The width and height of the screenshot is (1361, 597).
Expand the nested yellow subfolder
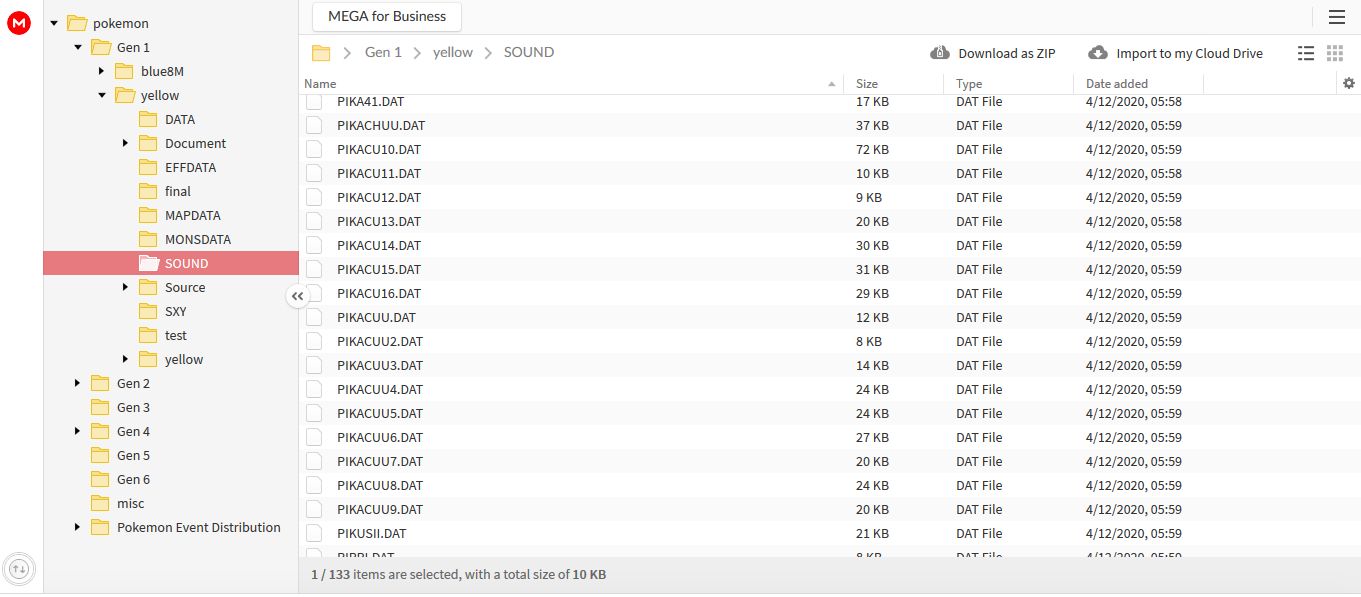tap(126, 359)
